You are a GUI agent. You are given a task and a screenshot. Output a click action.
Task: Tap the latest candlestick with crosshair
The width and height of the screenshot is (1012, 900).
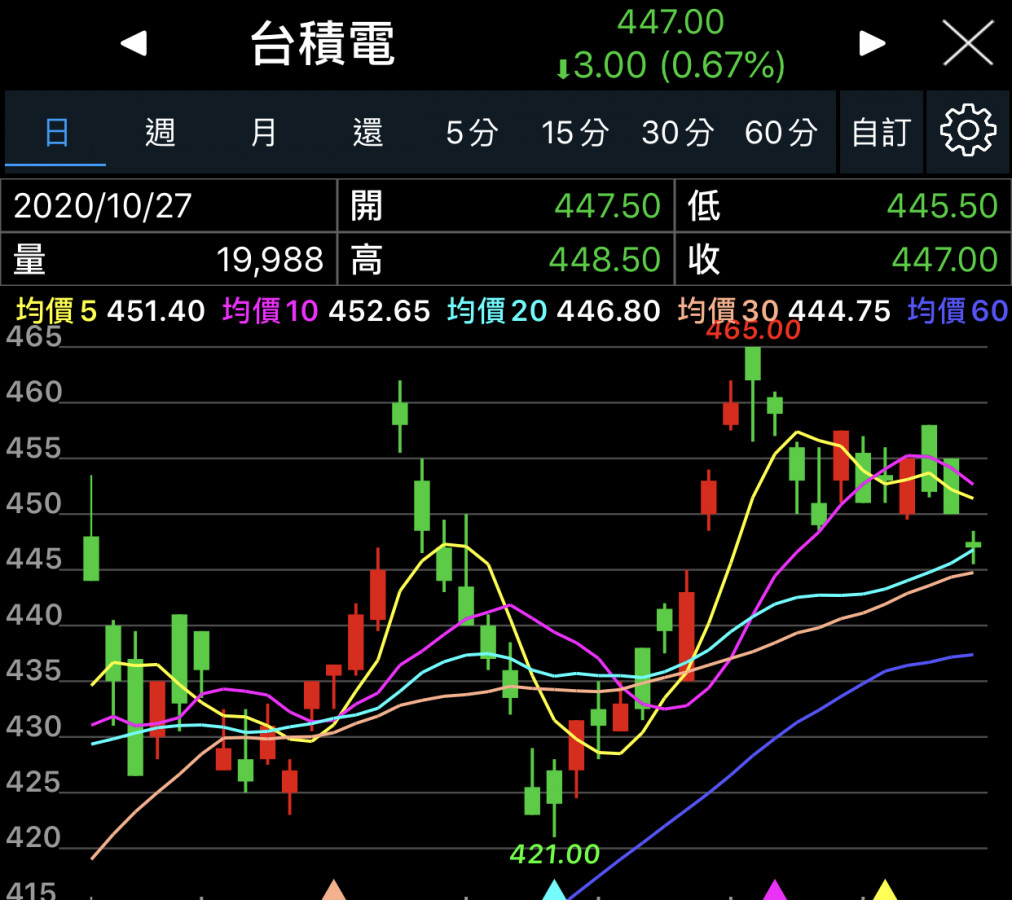973,546
